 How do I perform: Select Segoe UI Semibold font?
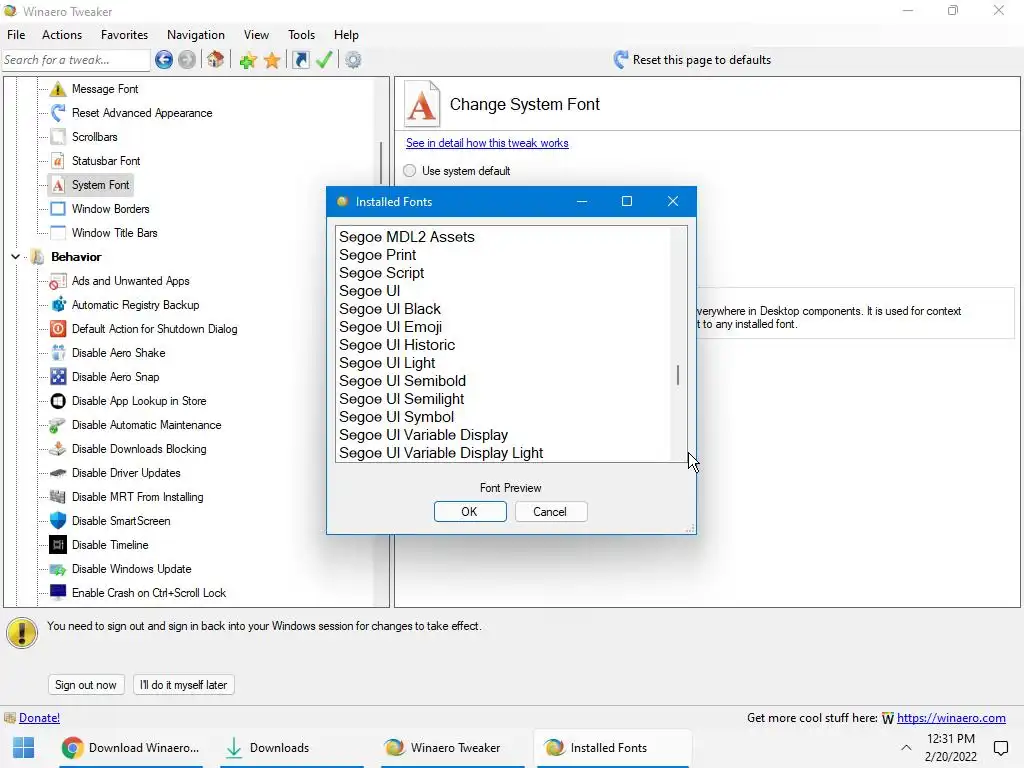pos(402,381)
